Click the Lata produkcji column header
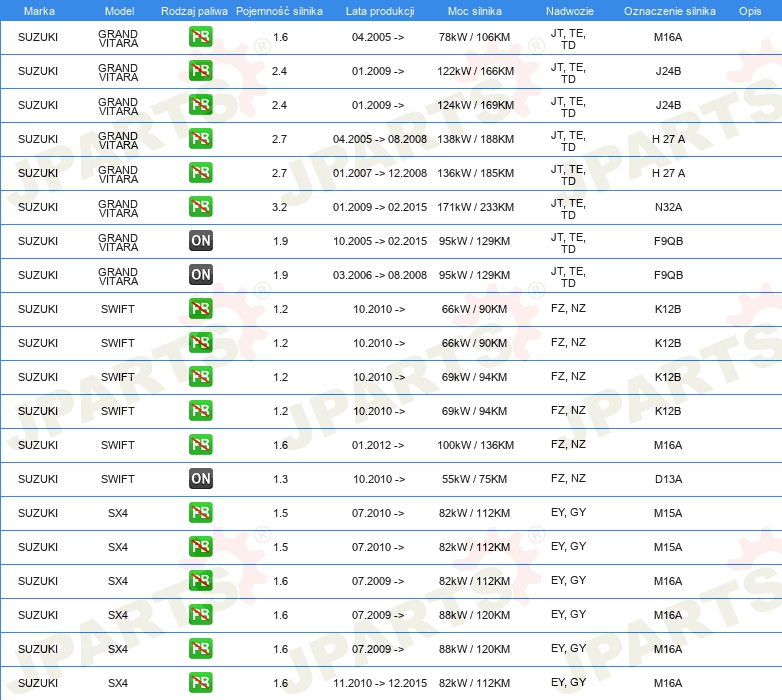The image size is (782, 700). point(380,11)
